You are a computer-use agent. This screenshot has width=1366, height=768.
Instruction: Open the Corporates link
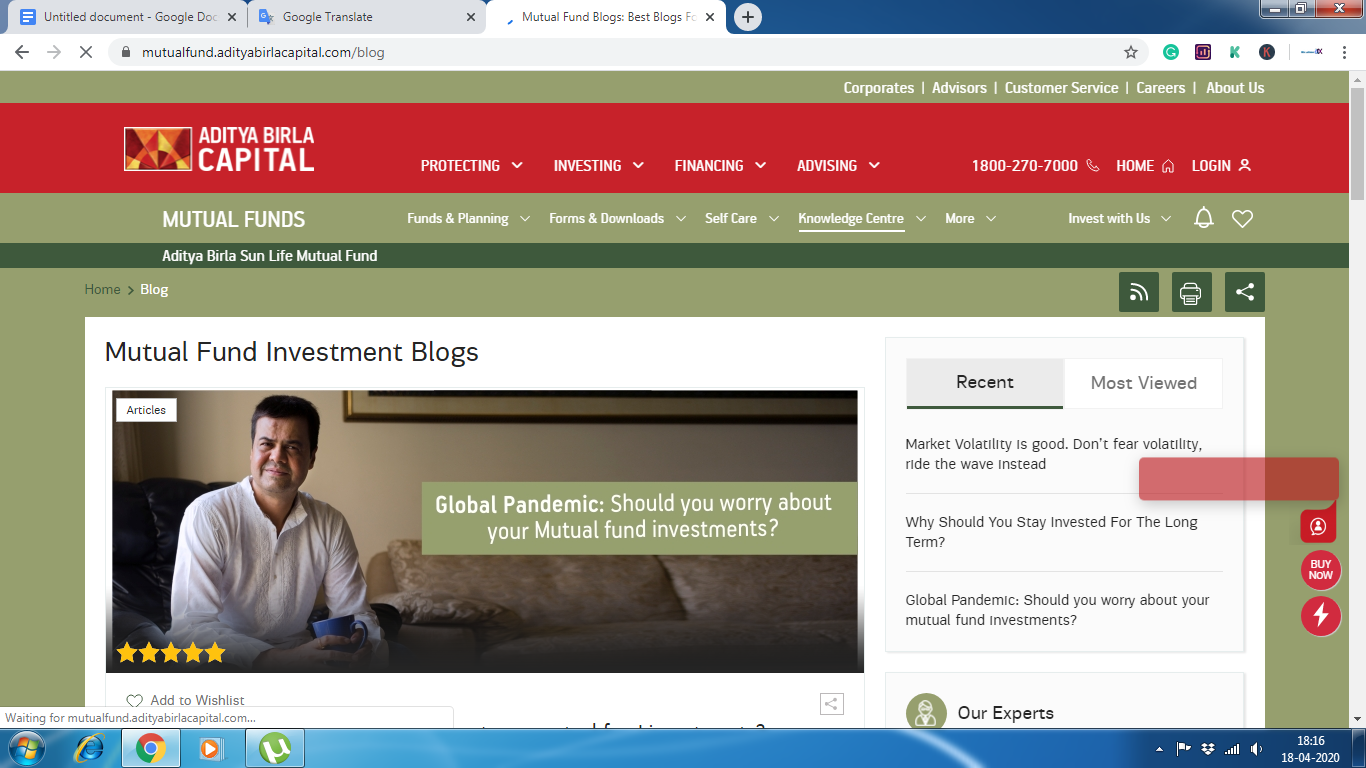(878, 88)
